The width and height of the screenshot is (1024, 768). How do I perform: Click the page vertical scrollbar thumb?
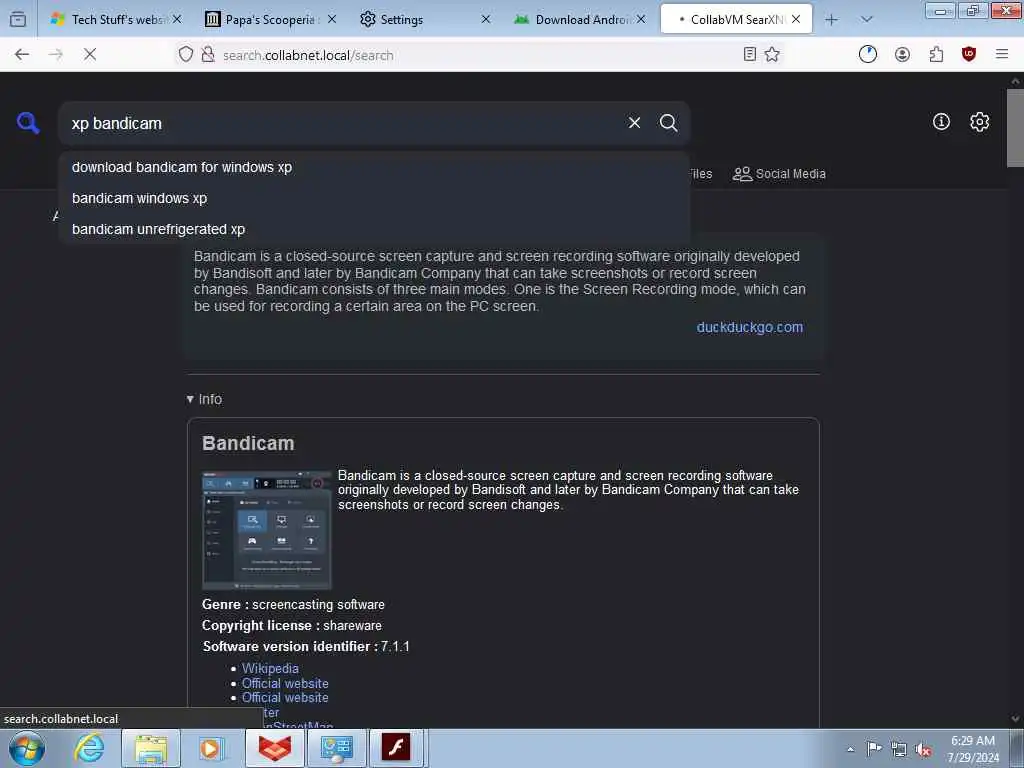pyautogui.click(x=1015, y=128)
